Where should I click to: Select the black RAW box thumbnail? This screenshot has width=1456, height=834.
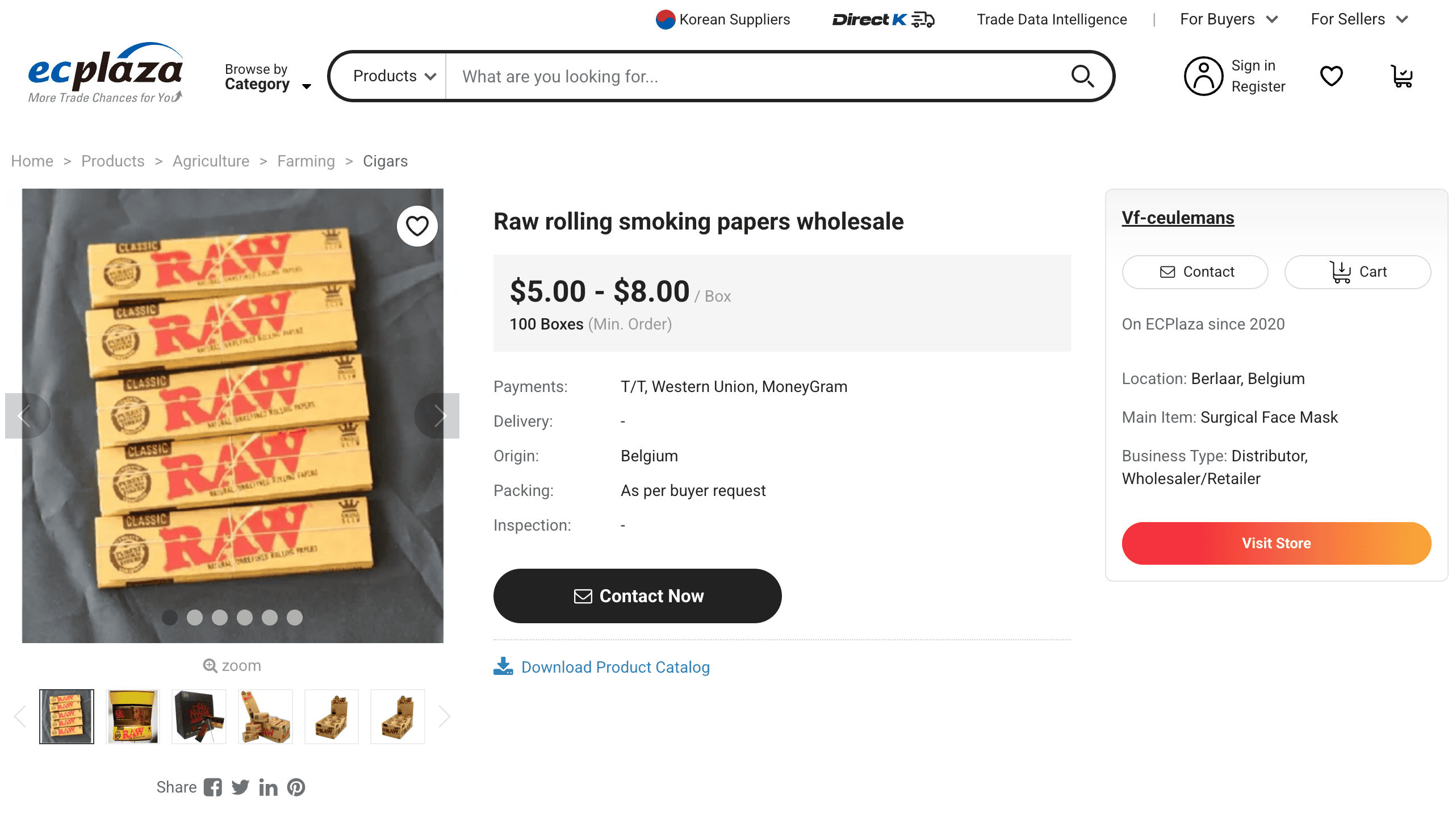(x=199, y=716)
